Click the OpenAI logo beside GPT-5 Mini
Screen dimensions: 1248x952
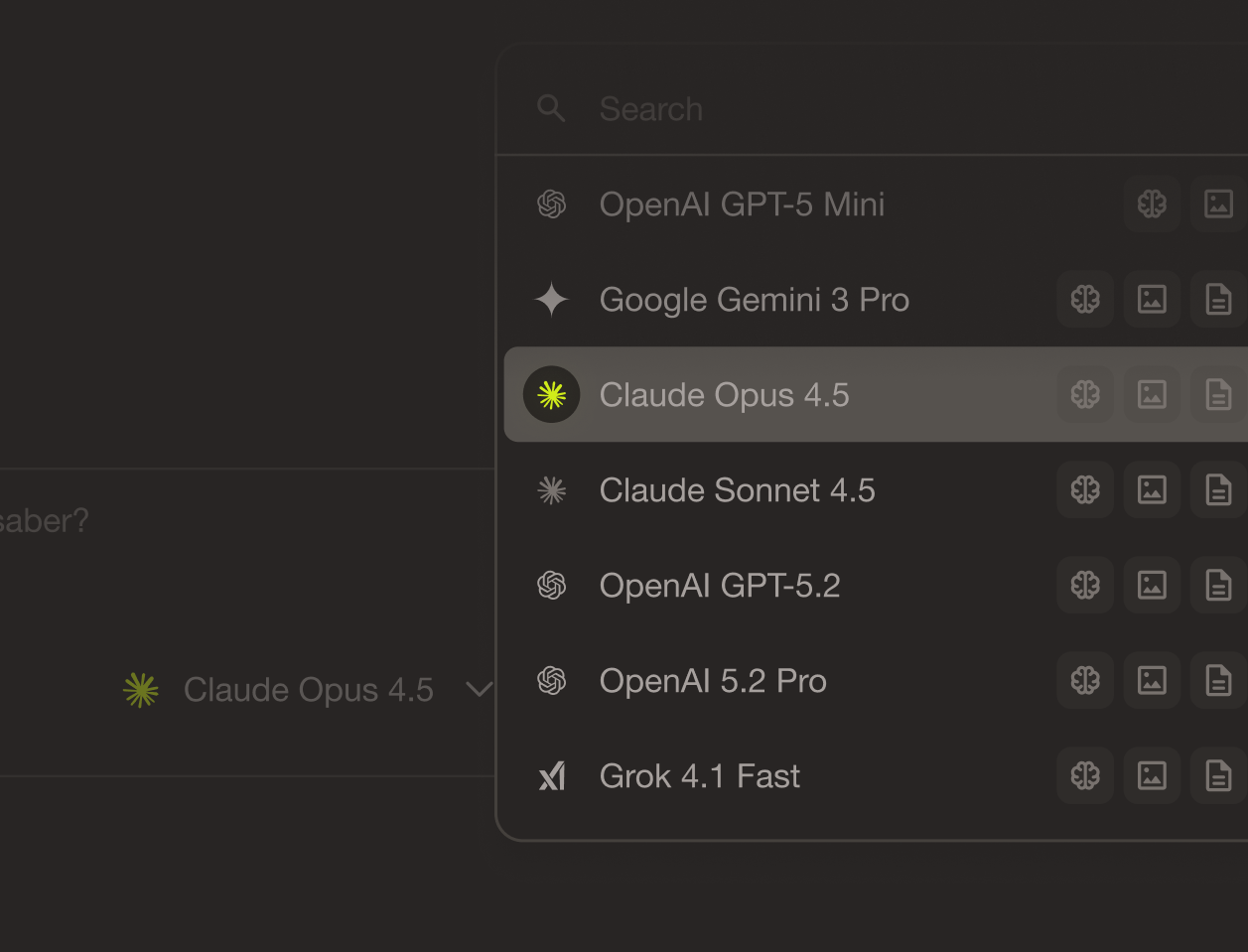point(552,204)
